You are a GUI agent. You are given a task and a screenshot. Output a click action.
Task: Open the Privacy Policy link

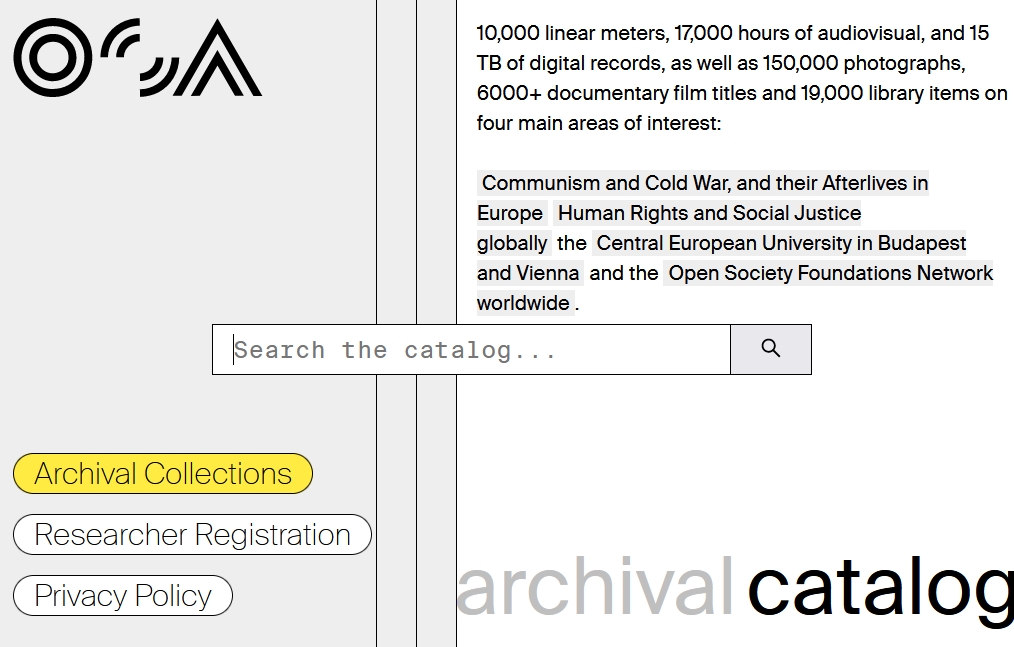point(123,596)
